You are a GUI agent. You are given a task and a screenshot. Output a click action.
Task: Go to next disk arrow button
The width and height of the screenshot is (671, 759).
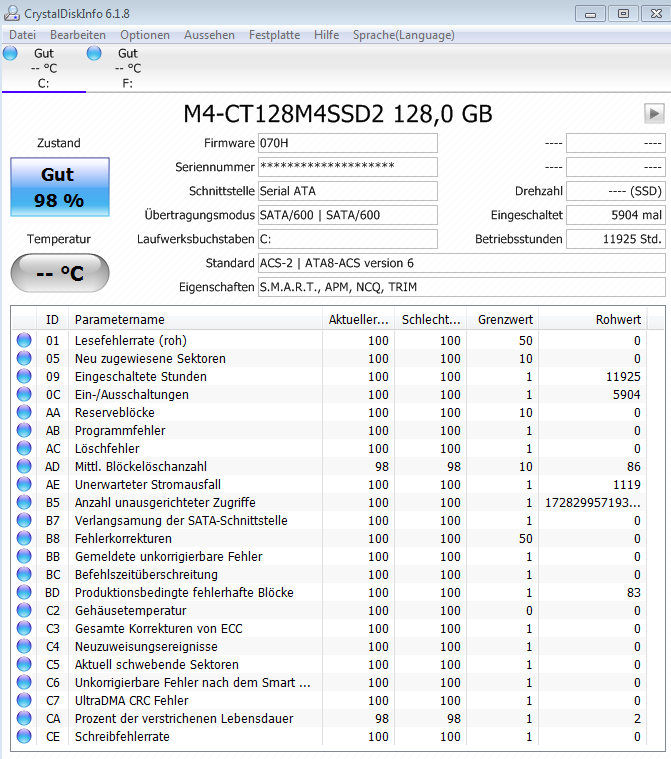pyautogui.click(x=654, y=114)
